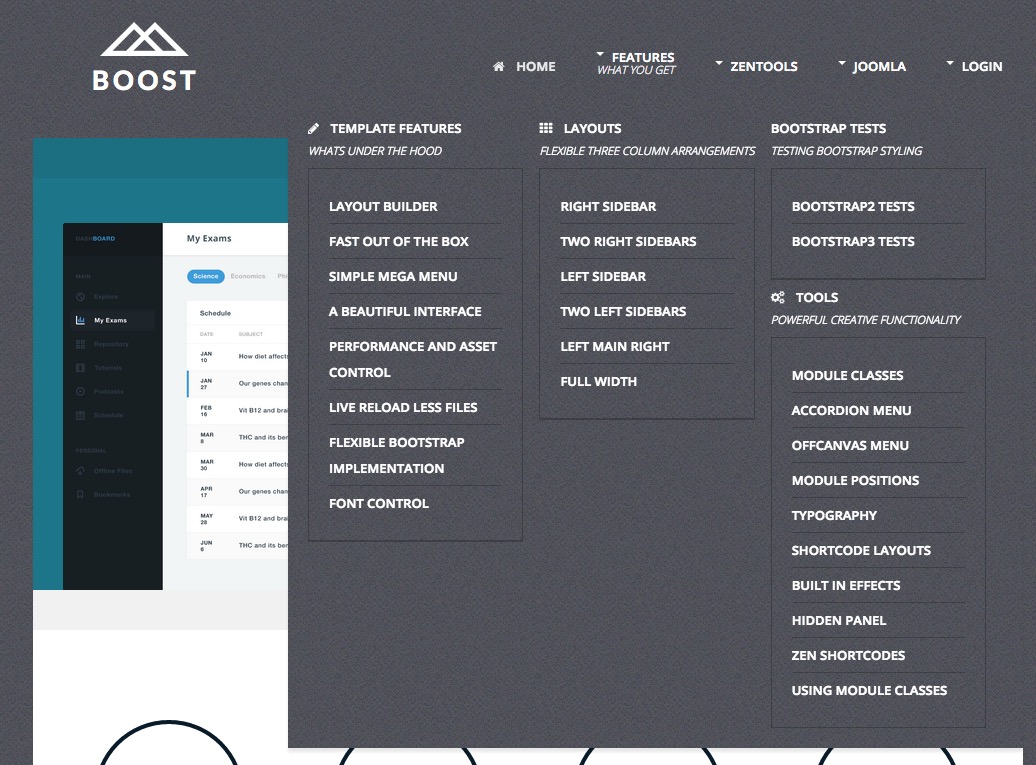Go to Bootstrap3 Tests
Image resolution: width=1036 pixels, height=765 pixels.
click(853, 242)
